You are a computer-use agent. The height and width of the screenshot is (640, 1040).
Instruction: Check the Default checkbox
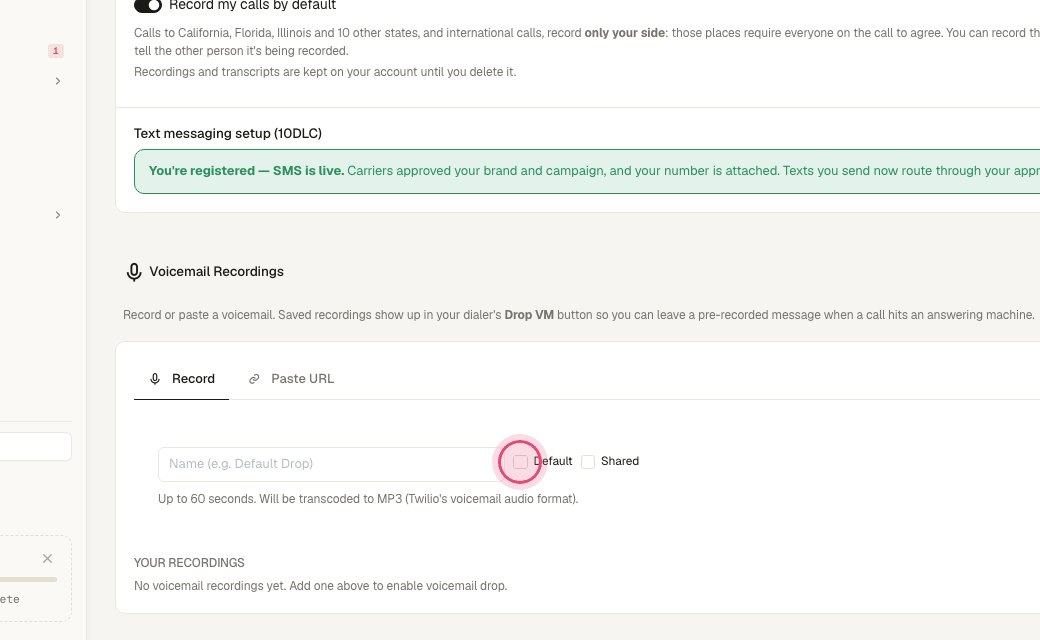(x=520, y=462)
